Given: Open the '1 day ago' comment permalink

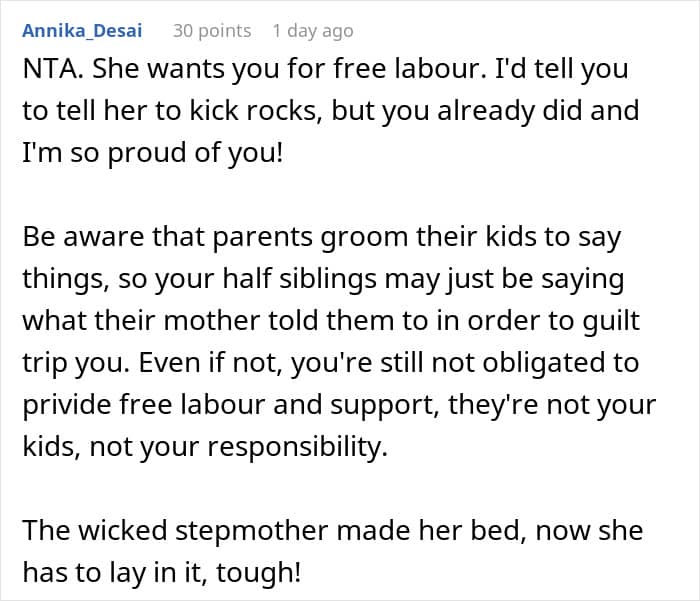Looking at the screenshot, I should point(313,31).
